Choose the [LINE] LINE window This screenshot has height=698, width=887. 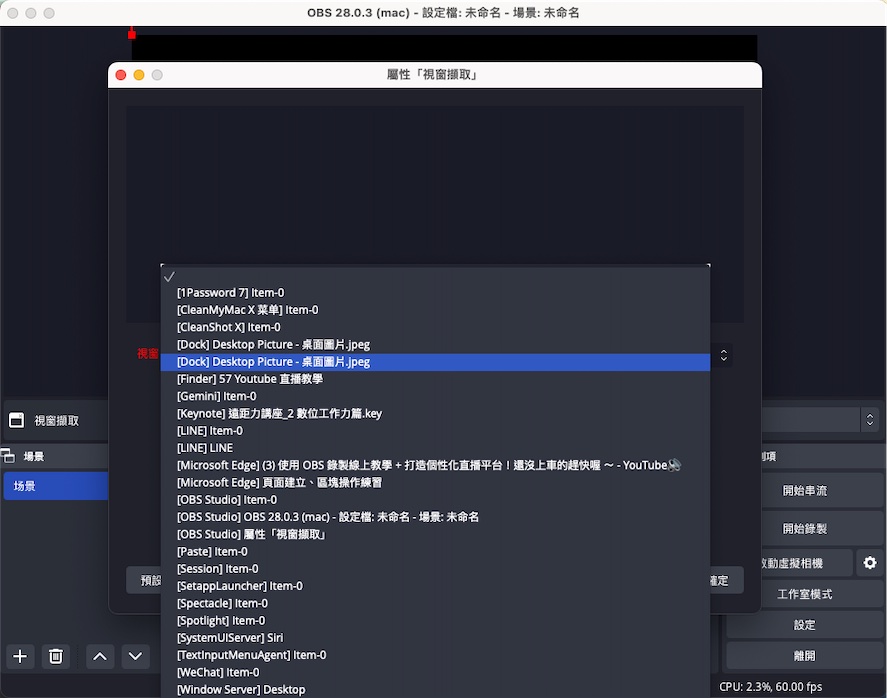coord(435,448)
